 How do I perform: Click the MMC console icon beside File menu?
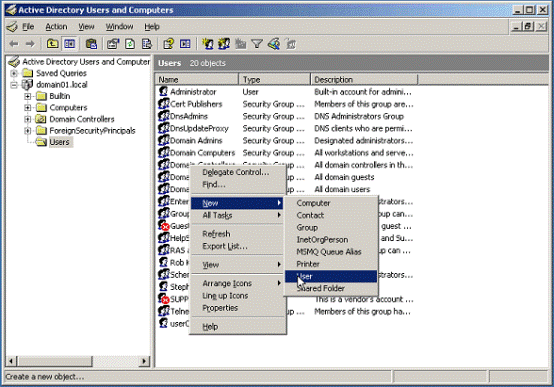tap(12, 27)
